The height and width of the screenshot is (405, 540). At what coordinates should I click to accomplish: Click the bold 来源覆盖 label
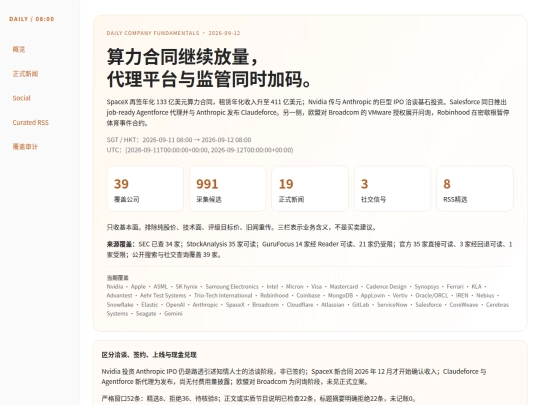[120, 244]
